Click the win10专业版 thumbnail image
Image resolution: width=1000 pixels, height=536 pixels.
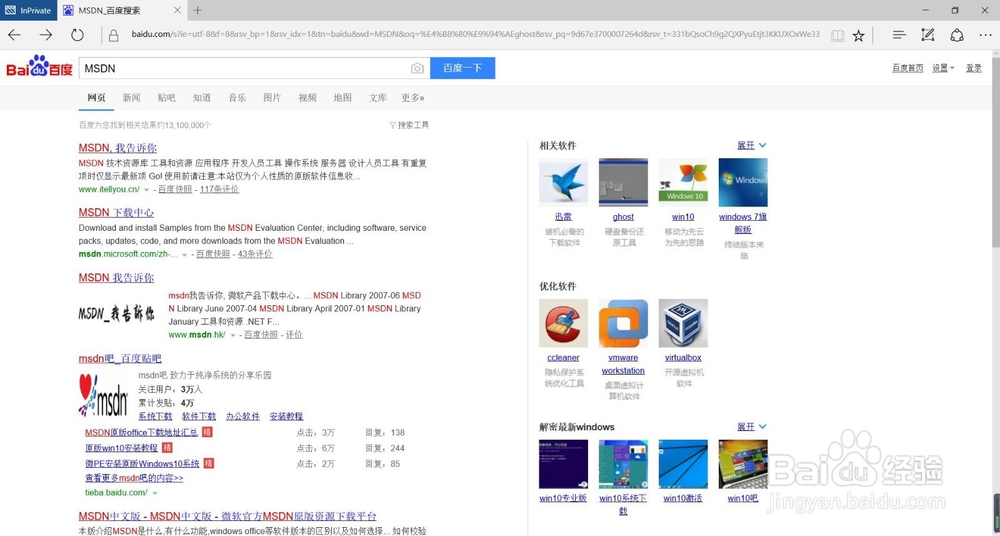[x=563, y=464]
